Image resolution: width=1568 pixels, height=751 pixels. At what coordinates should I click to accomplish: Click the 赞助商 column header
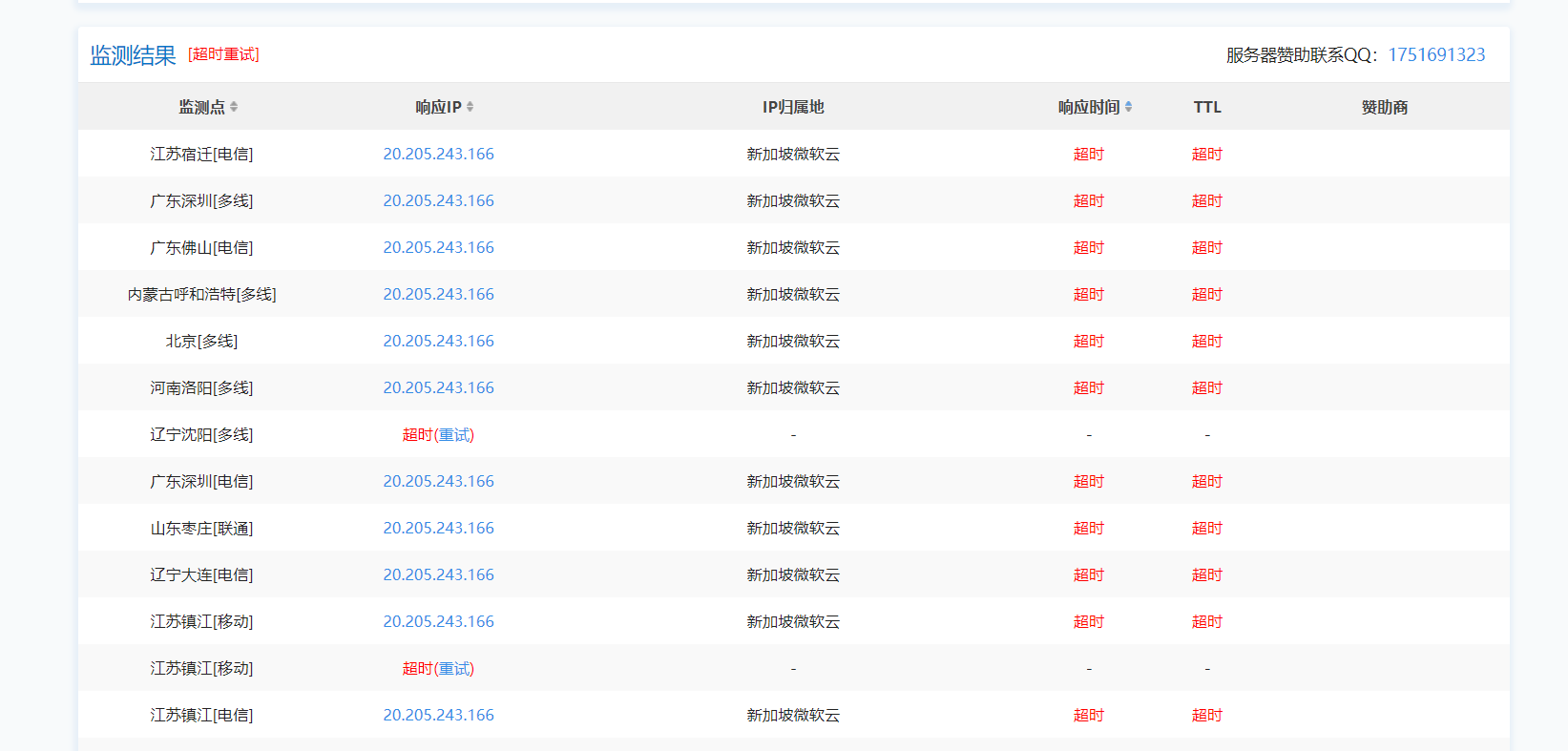[1384, 107]
